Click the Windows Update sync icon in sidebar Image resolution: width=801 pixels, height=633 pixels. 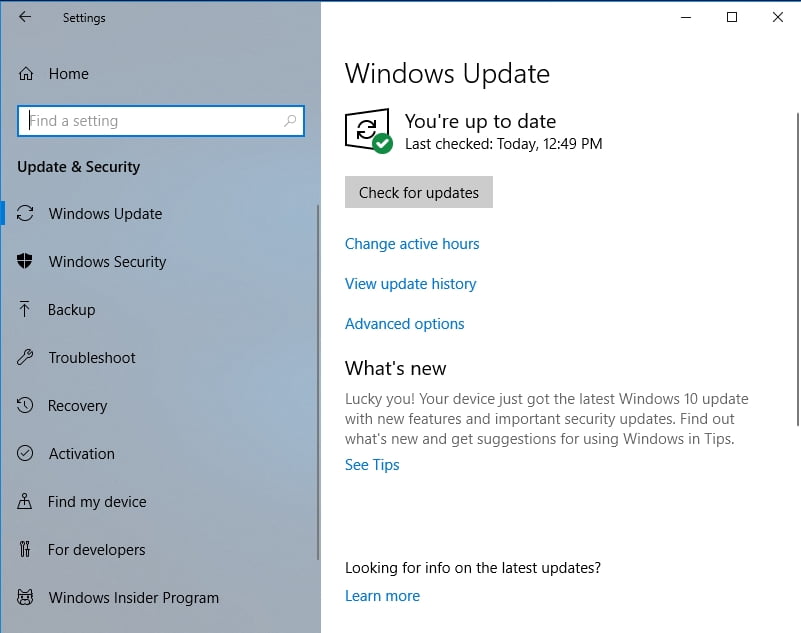pos(25,214)
